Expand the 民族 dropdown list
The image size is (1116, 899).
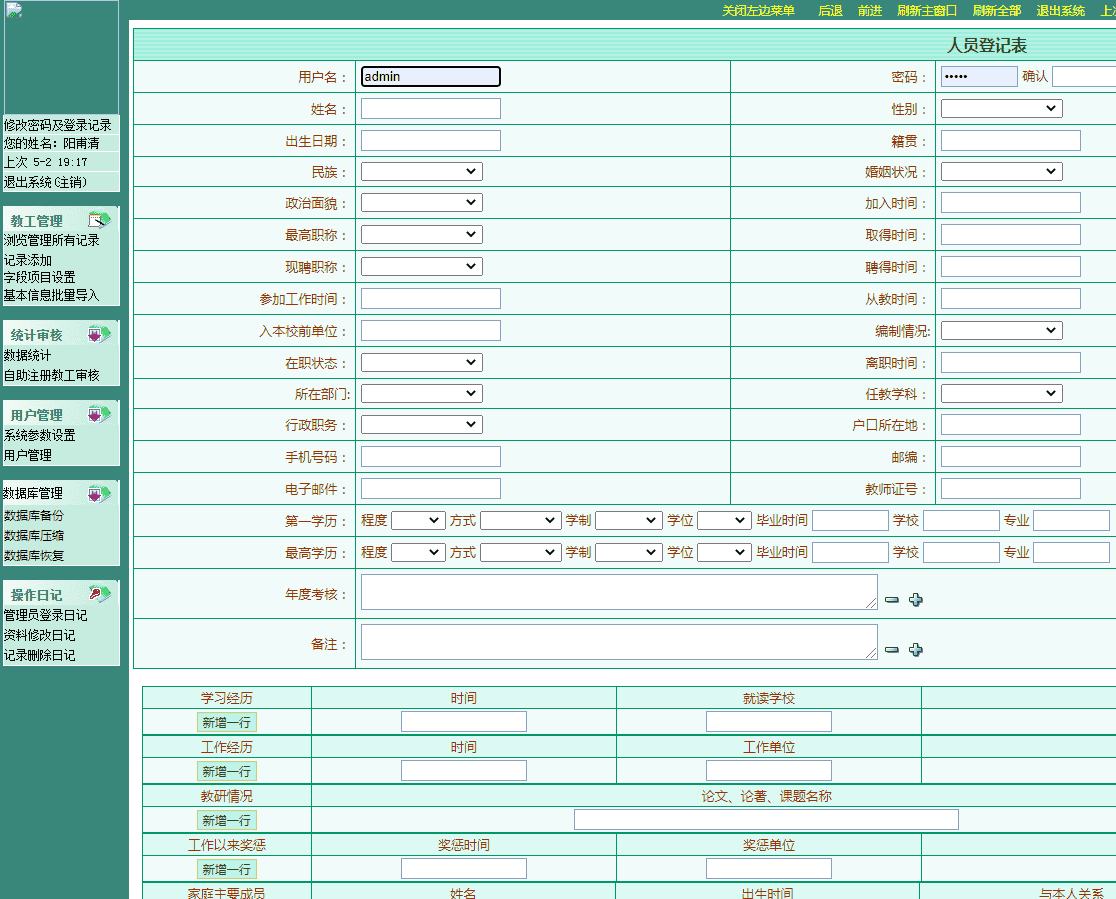point(421,172)
